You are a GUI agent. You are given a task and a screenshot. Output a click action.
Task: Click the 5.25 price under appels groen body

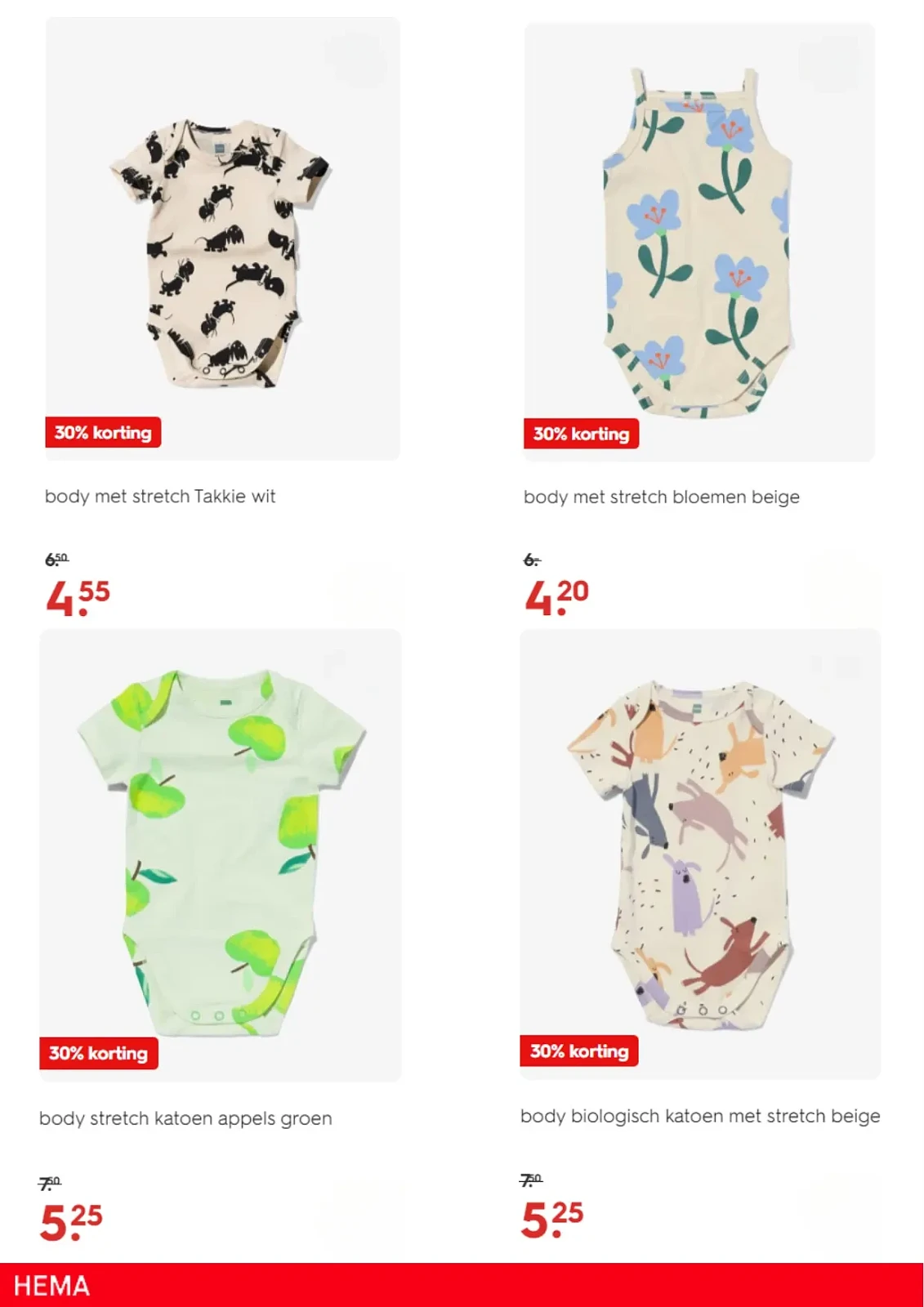(71, 1221)
